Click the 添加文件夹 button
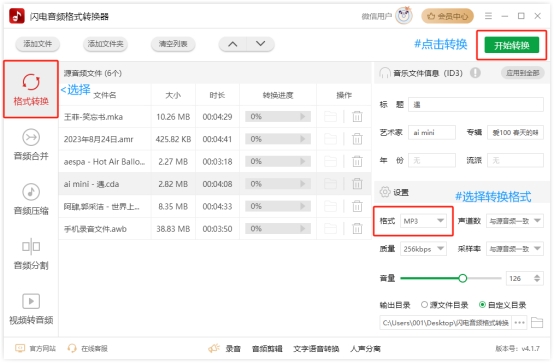The image size is (554, 363). (105, 44)
